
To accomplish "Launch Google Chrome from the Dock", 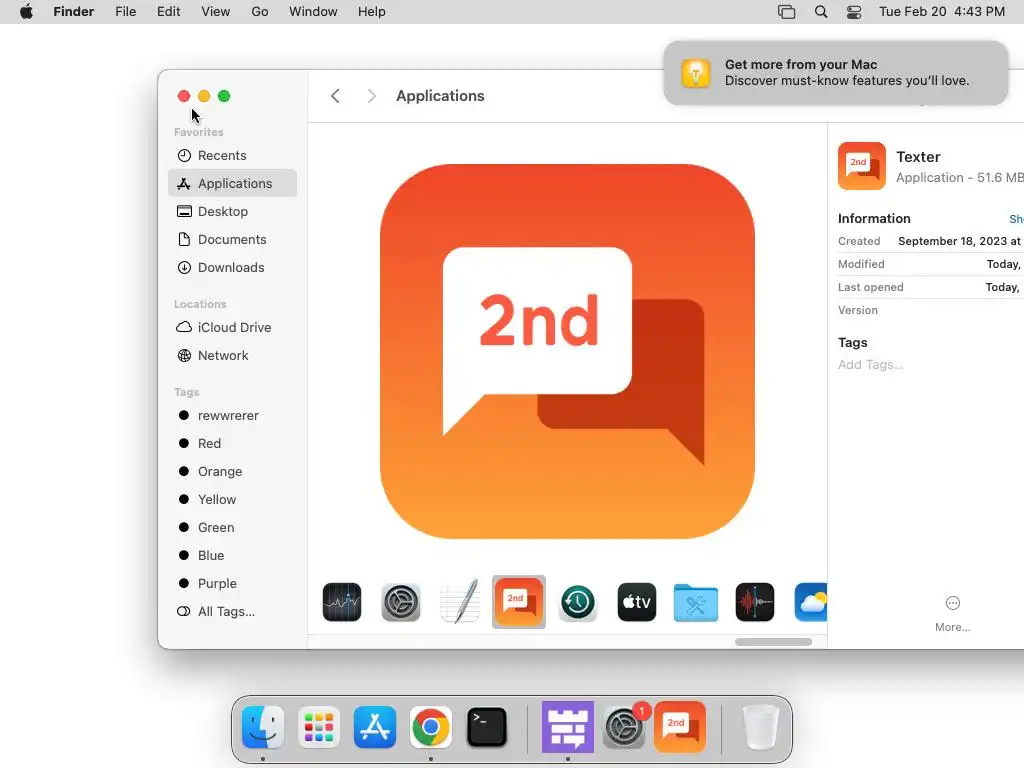I will 430,727.
